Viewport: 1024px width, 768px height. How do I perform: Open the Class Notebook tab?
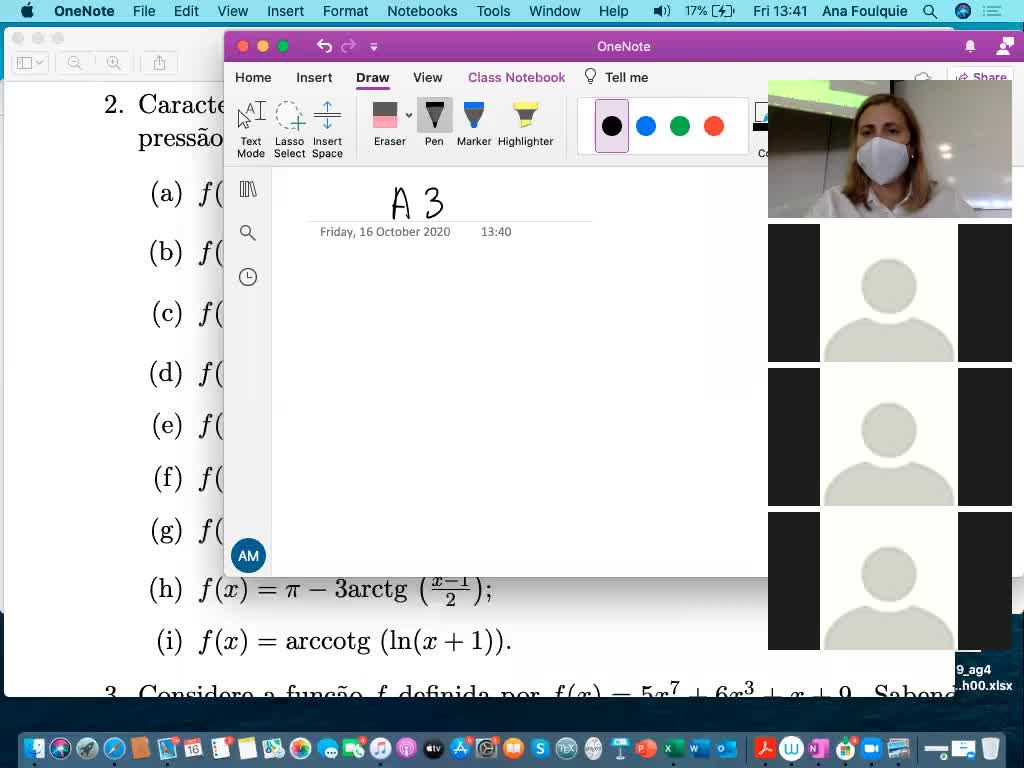517,77
